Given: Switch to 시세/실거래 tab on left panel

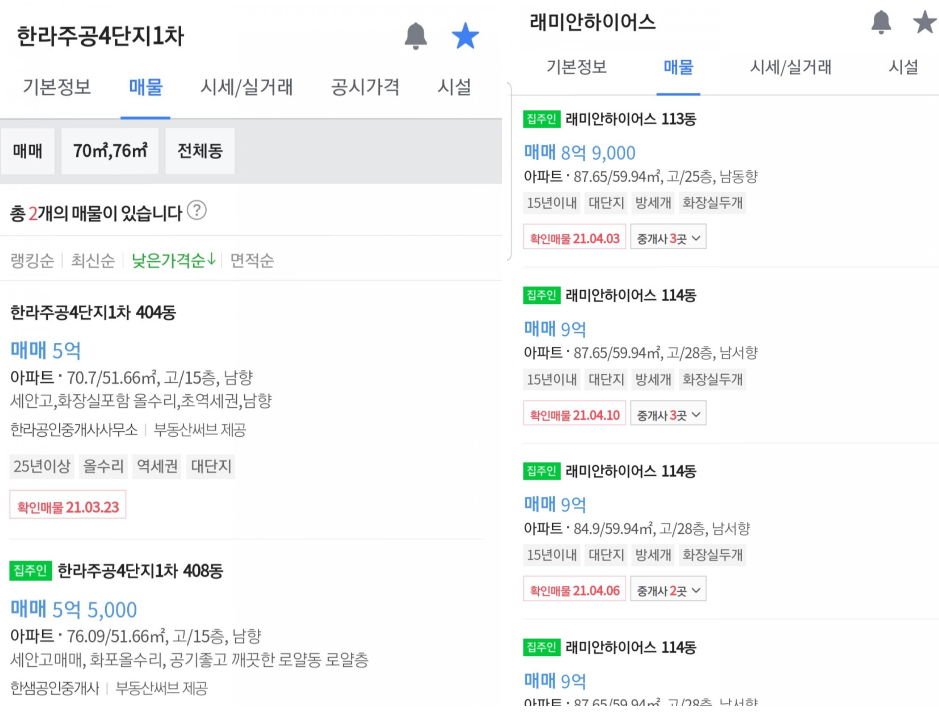Looking at the screenshot, I should [247, 87].
